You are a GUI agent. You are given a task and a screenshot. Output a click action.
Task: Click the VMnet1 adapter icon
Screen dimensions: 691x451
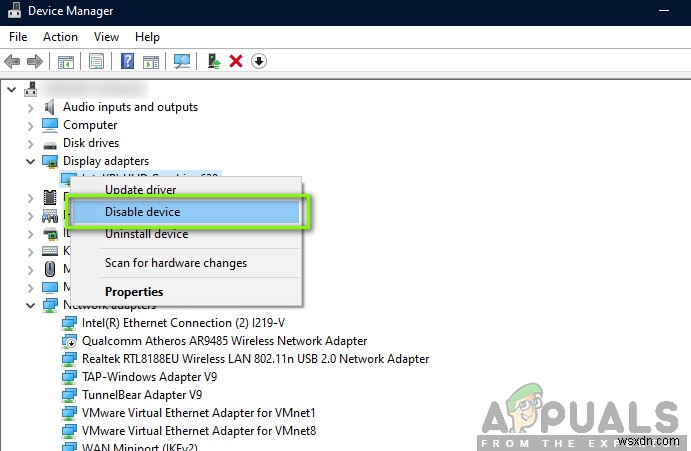pyautogui.click(x=69, y=413)
